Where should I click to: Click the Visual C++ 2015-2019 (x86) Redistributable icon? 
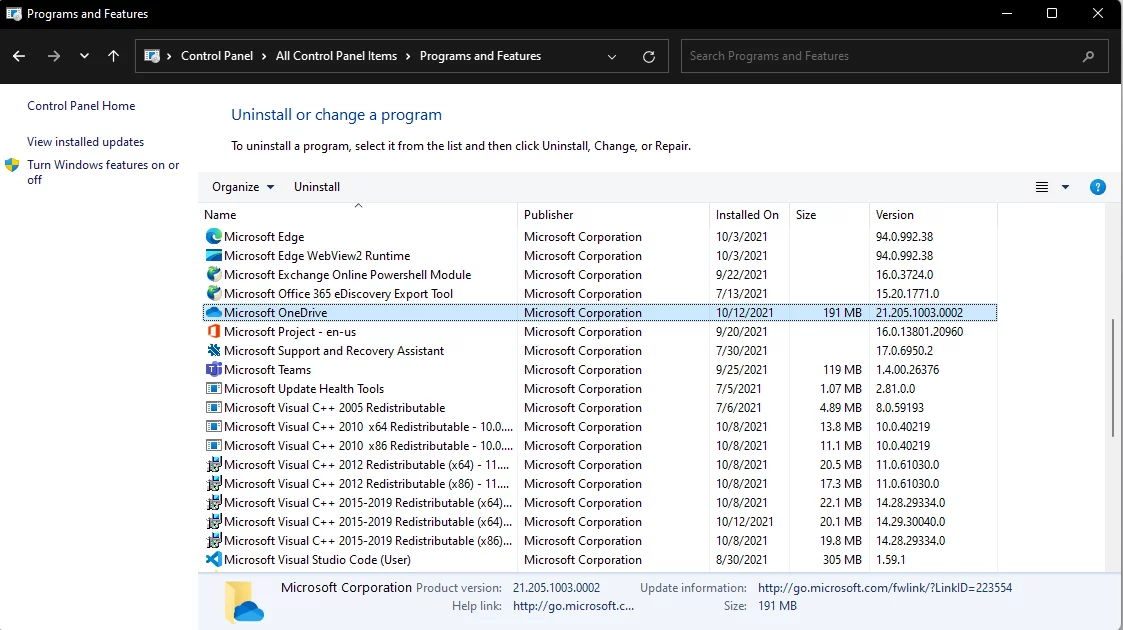click(213, 541)
